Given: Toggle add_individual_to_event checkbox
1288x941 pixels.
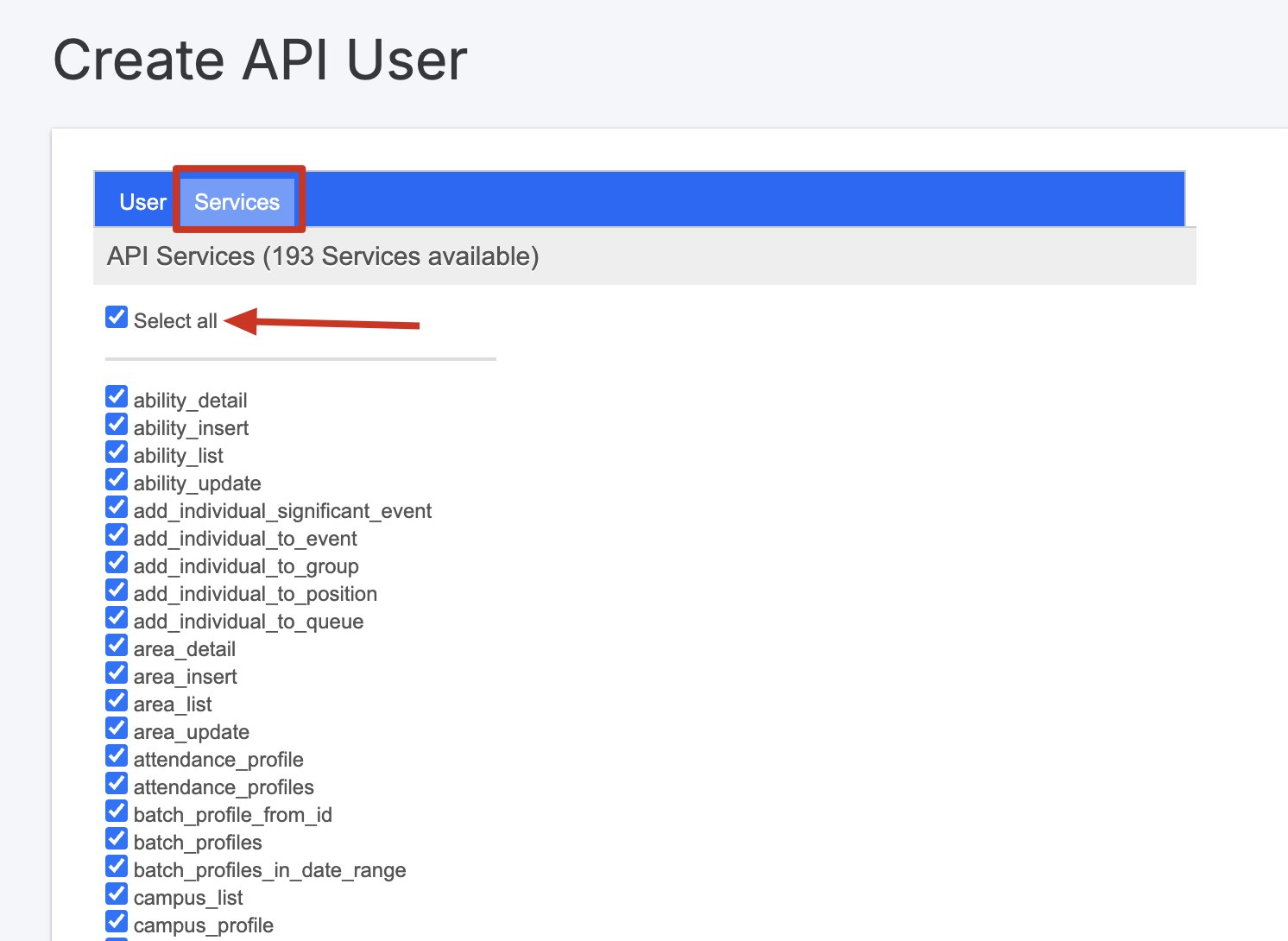Looking at the screenshot, I should click(x=117, y=535).
